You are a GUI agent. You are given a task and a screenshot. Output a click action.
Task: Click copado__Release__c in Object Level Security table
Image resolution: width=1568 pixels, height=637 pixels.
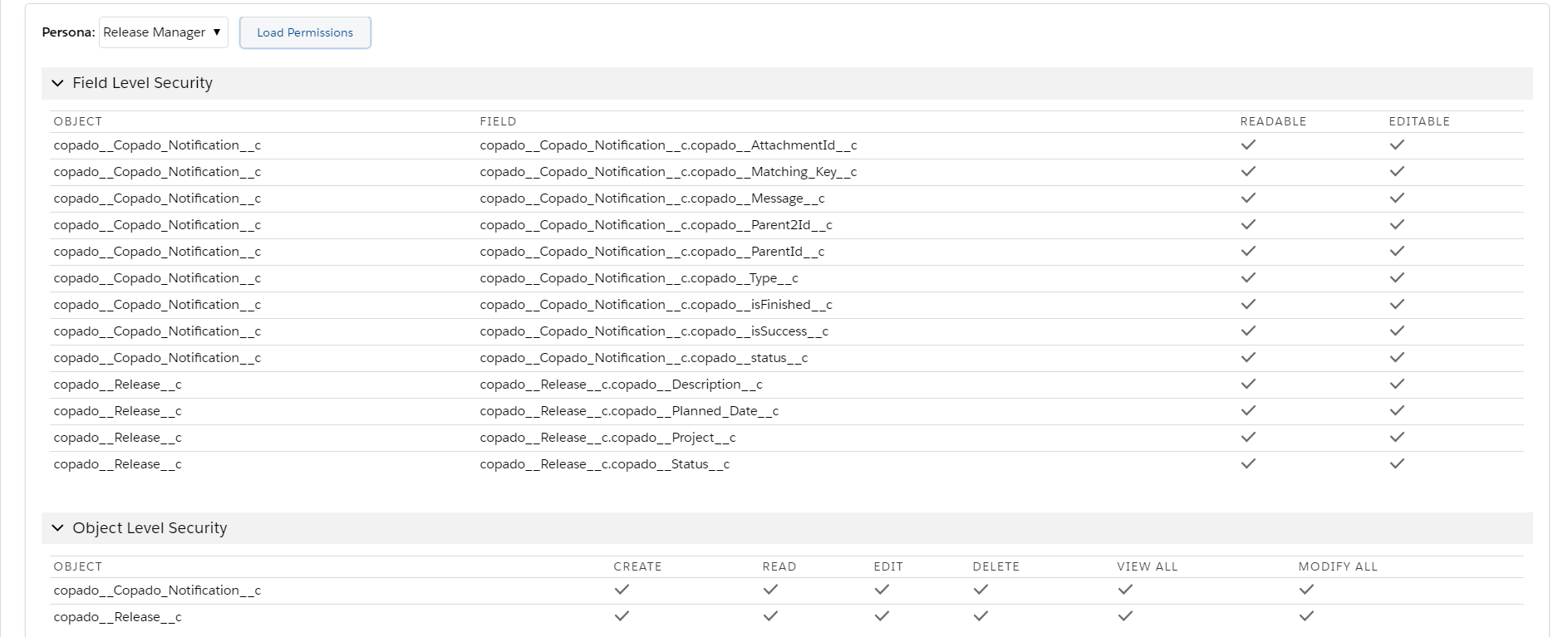coord(117,617)
